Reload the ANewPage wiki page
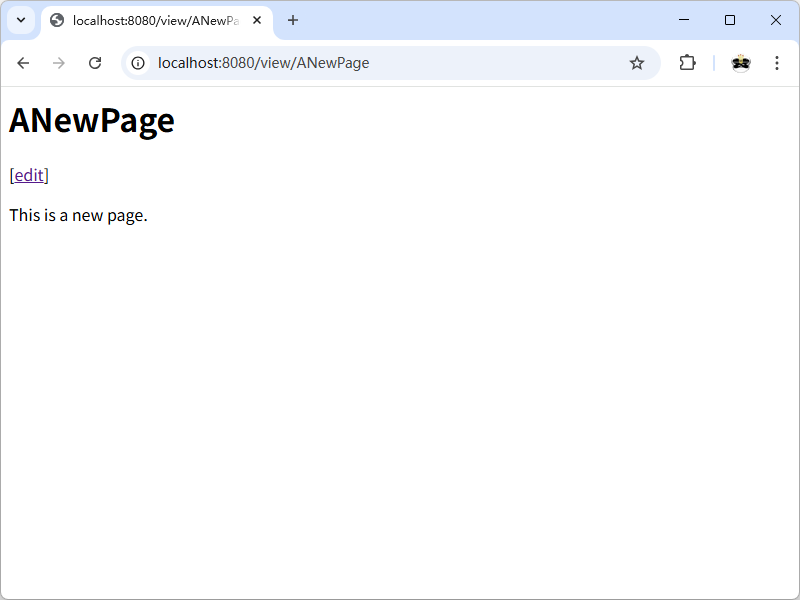Viewport: 800px width, 600px height. [x=95, y=63]
